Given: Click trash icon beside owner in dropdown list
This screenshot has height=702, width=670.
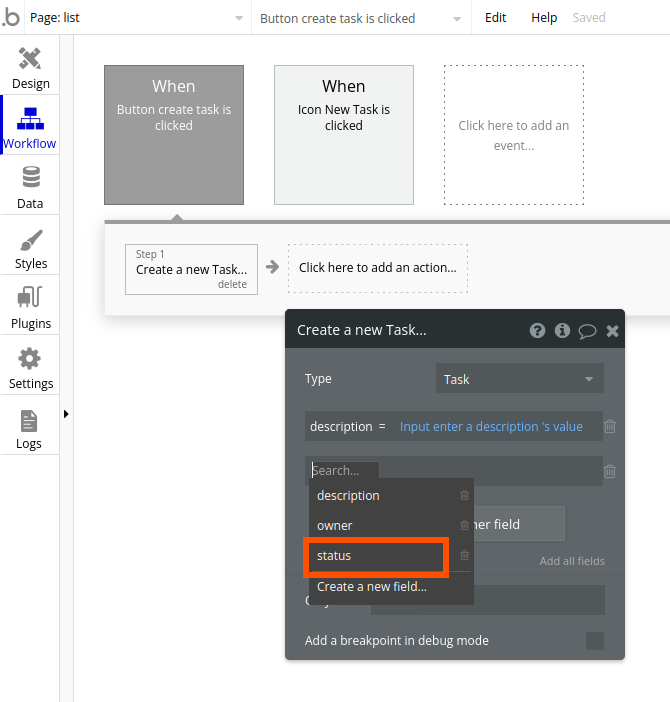Looking at the screenshot, I should click(465, 525).
